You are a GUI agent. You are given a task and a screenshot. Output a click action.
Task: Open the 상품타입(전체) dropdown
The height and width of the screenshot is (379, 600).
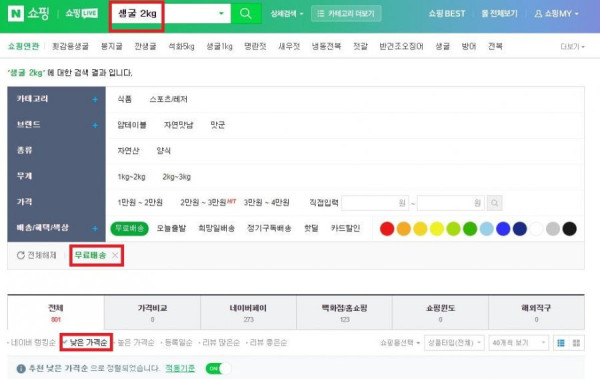point(454,343)
